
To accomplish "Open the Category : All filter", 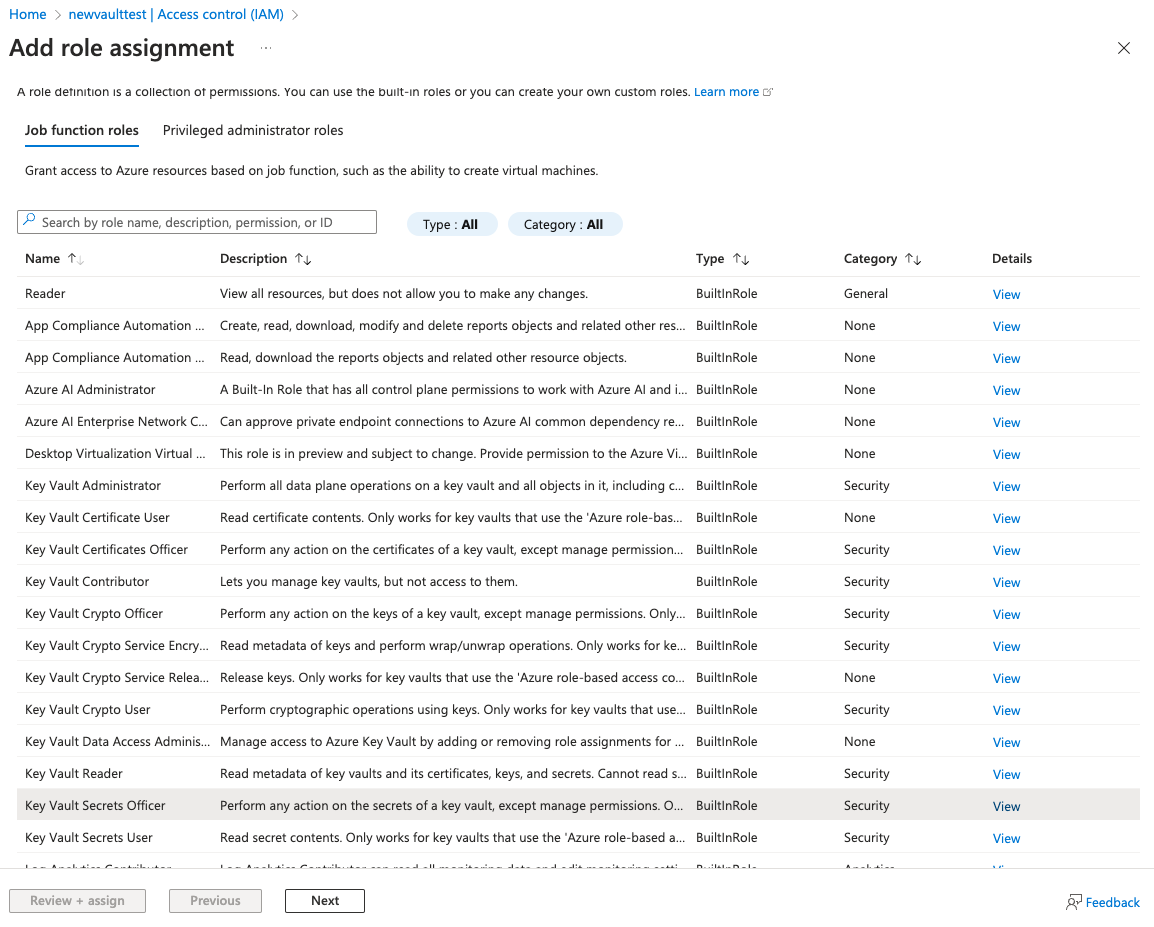I will click(564, 225).
